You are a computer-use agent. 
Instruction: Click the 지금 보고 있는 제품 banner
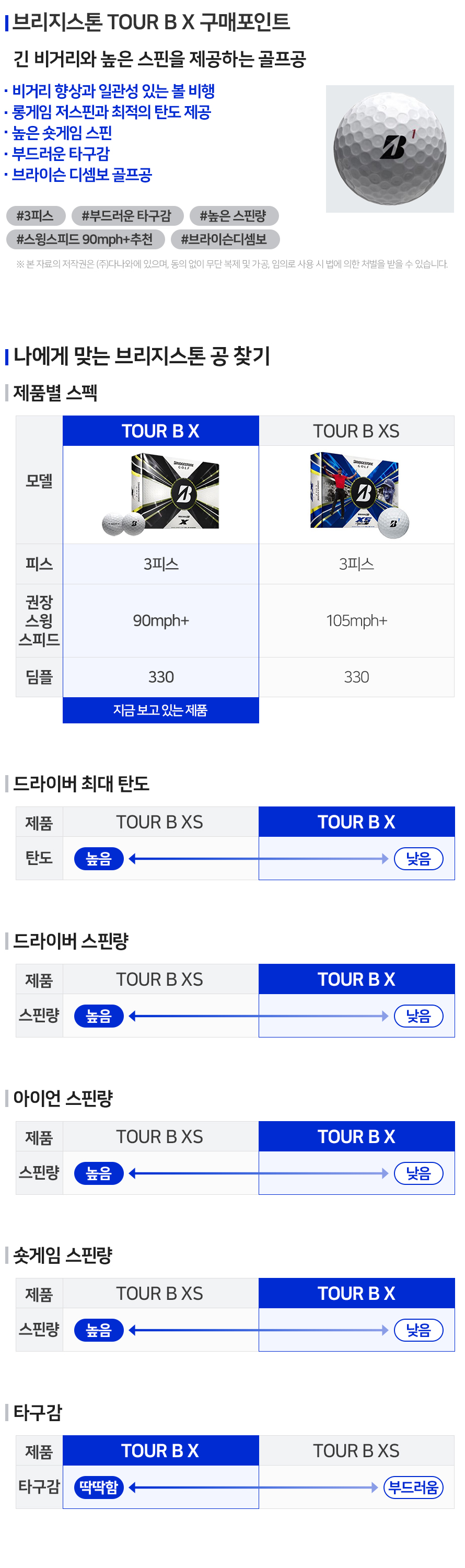point(161,710)
